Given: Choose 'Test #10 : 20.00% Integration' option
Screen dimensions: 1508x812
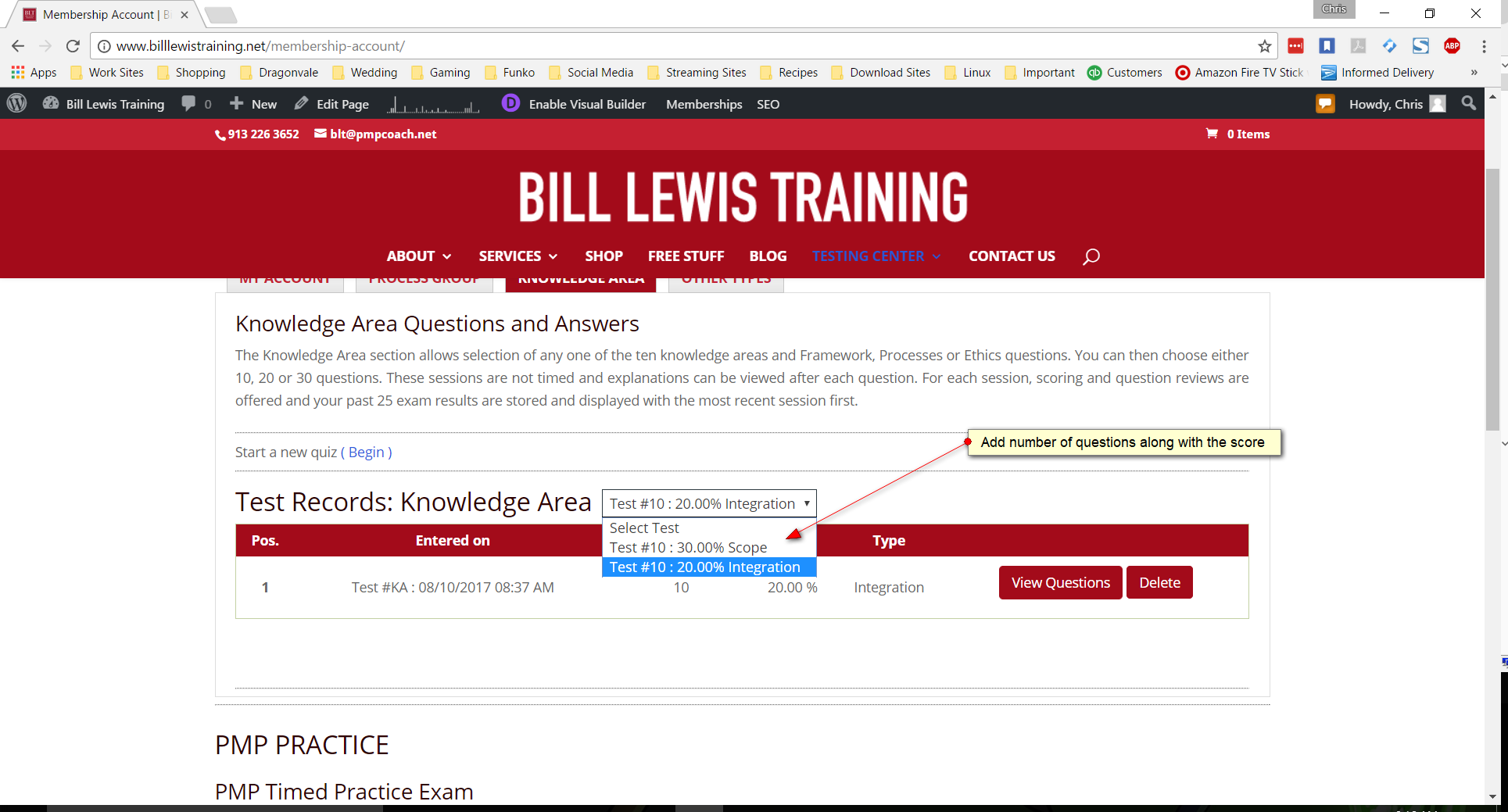Looking at the screenshot, I should click(x=709, y=567).
